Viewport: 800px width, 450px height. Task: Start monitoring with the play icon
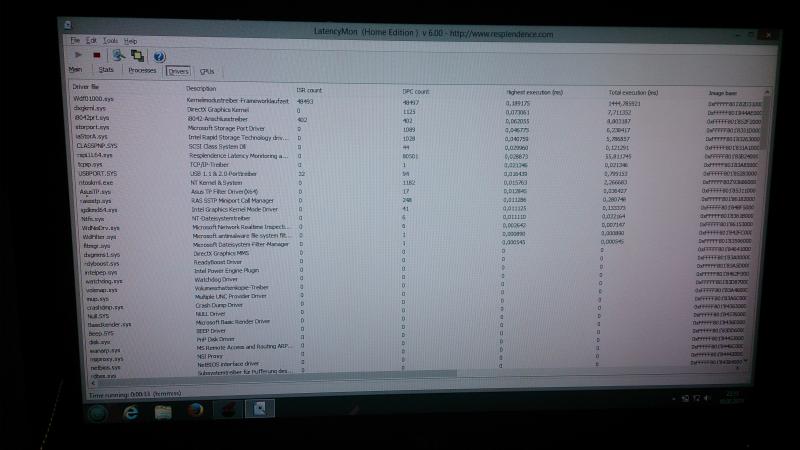tap(78, 55)
